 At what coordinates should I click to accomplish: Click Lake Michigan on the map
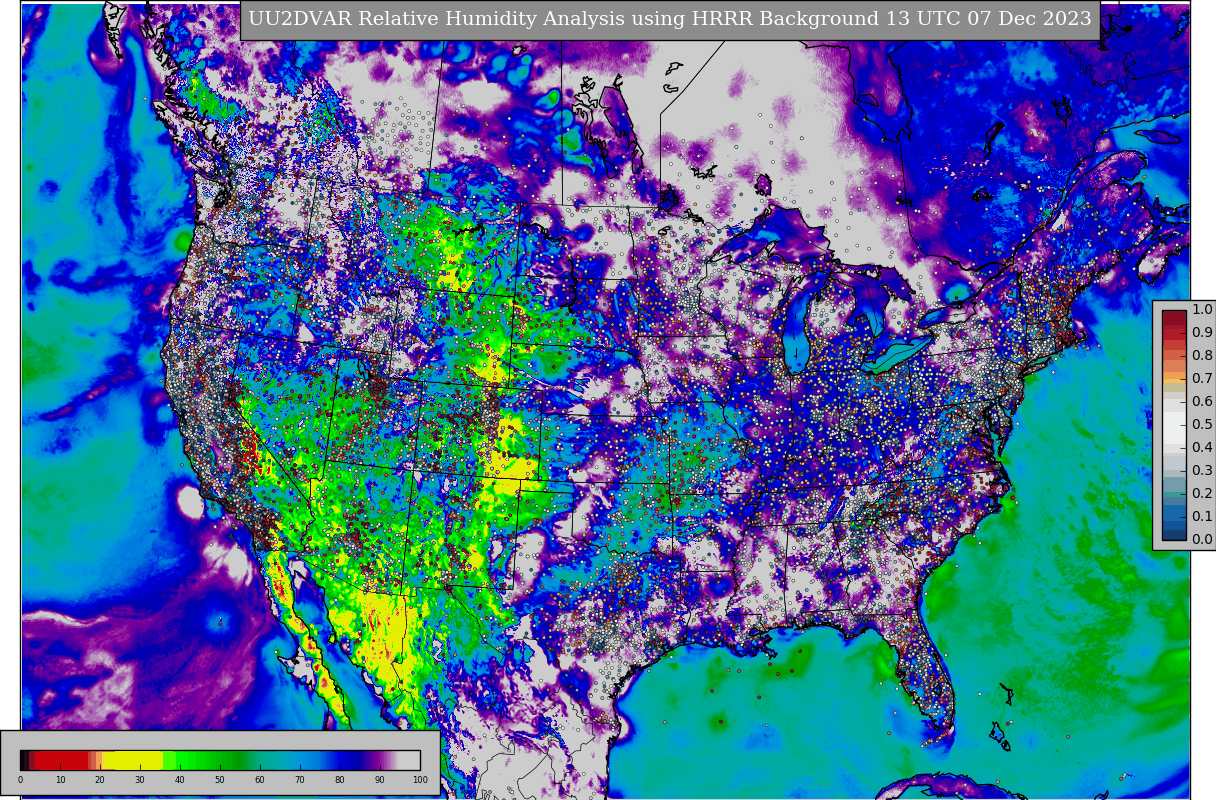[797, 325]
